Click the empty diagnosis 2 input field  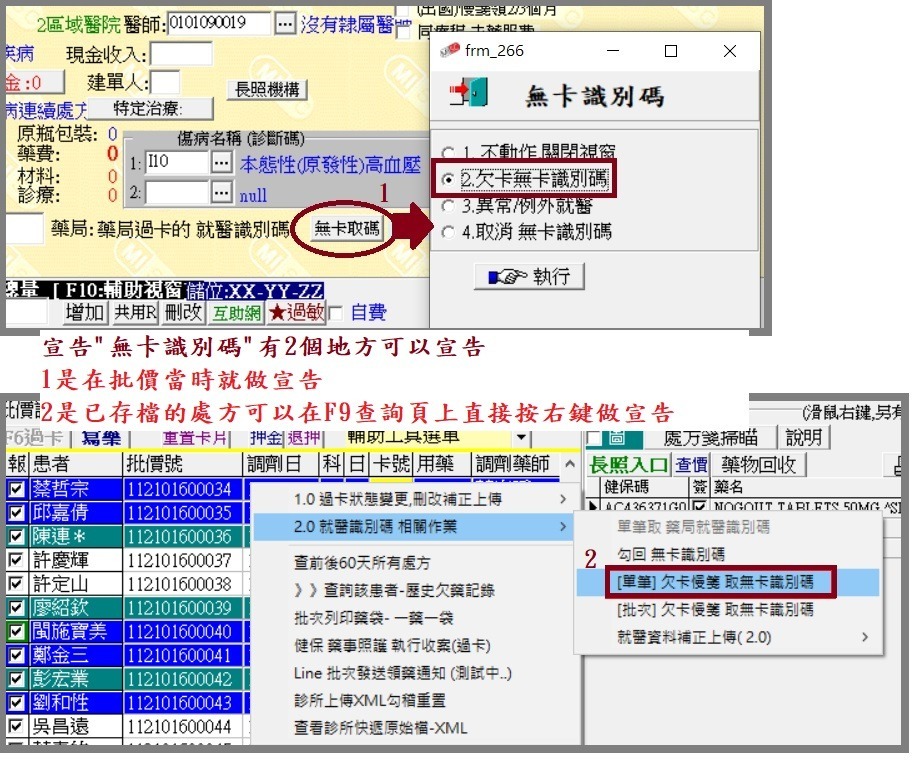pyautogui.click(x=177, y=192)
